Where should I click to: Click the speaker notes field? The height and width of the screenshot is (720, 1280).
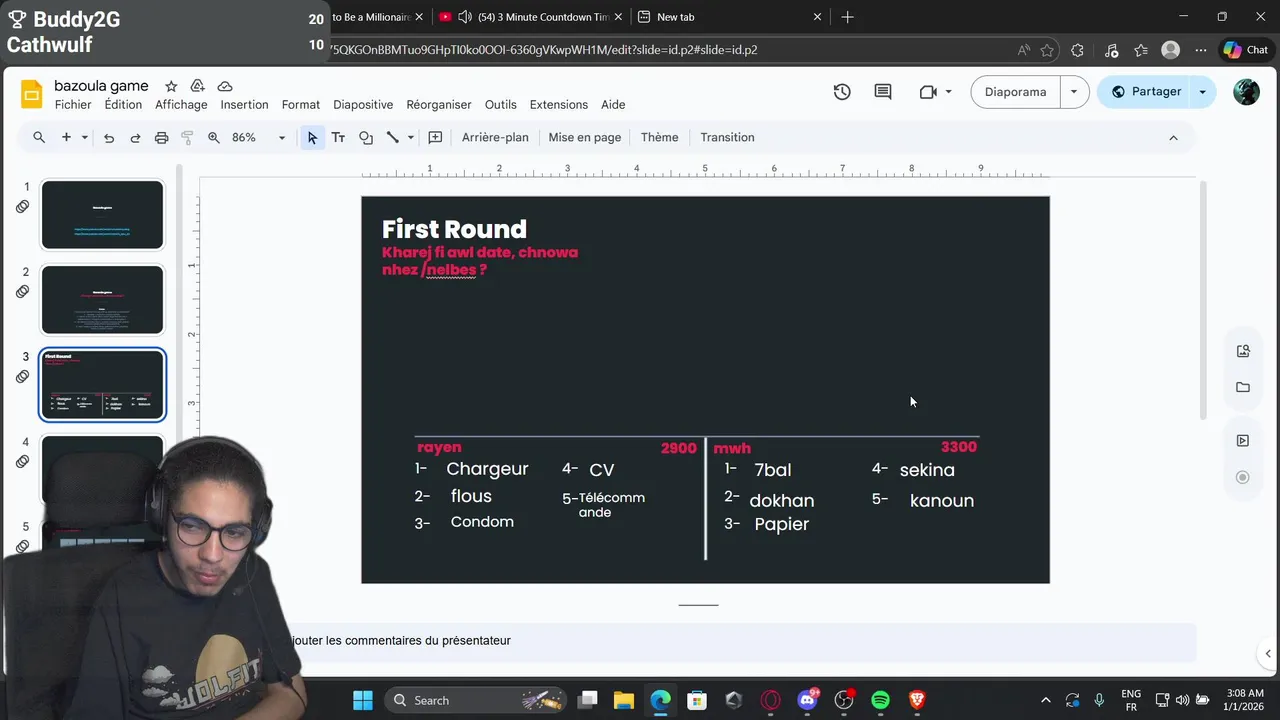coord(740,641)
